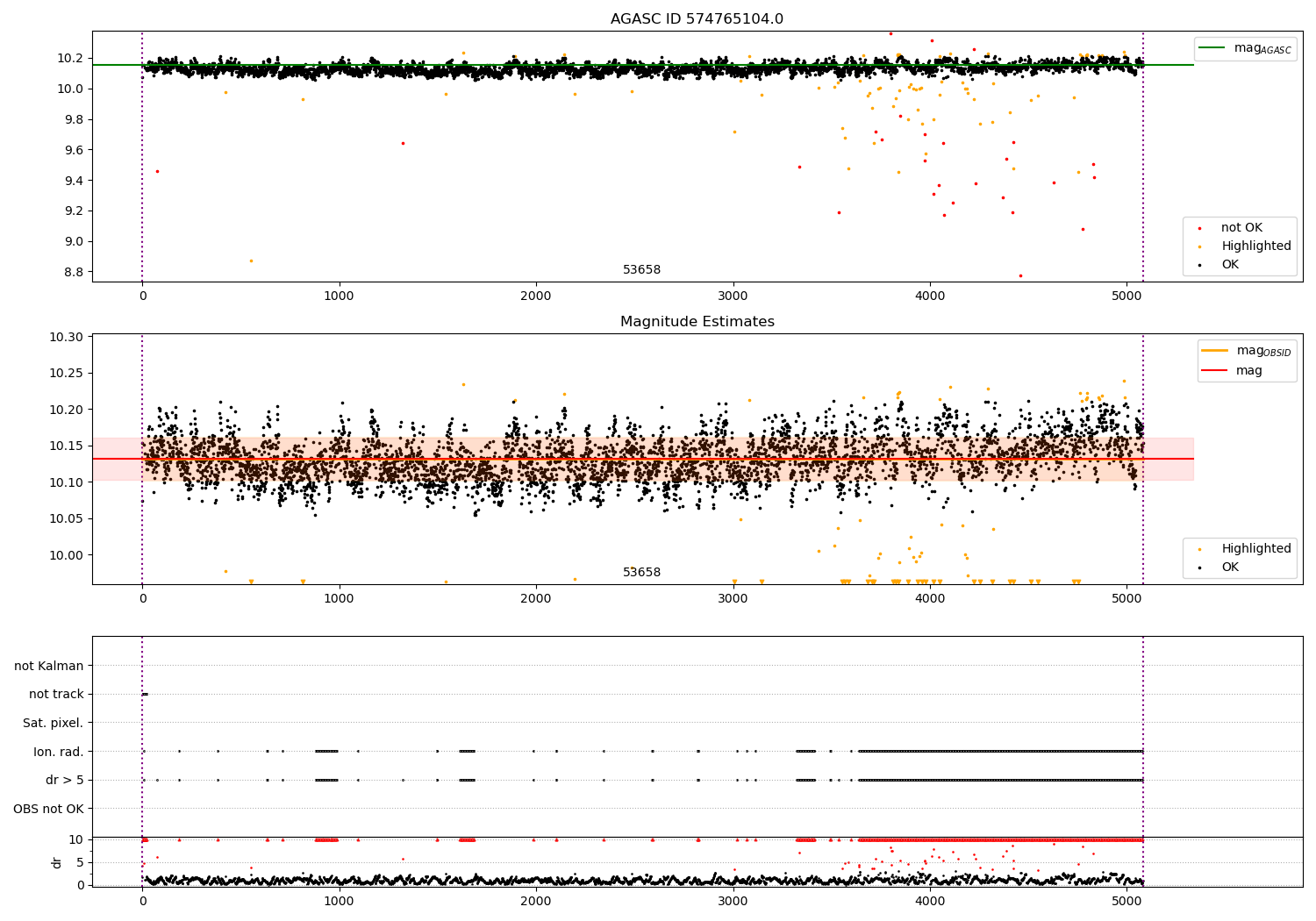
Task: Click the rotated 'dr' axis label
Action: point(57,862)
